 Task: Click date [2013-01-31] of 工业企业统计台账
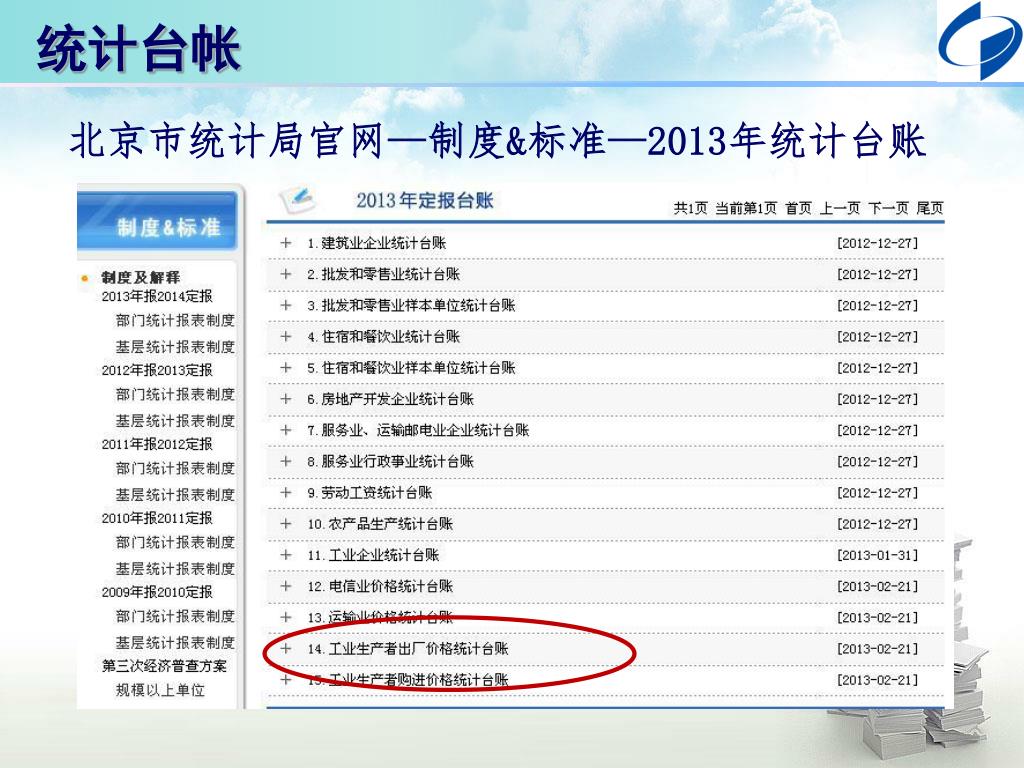(877, 555)
